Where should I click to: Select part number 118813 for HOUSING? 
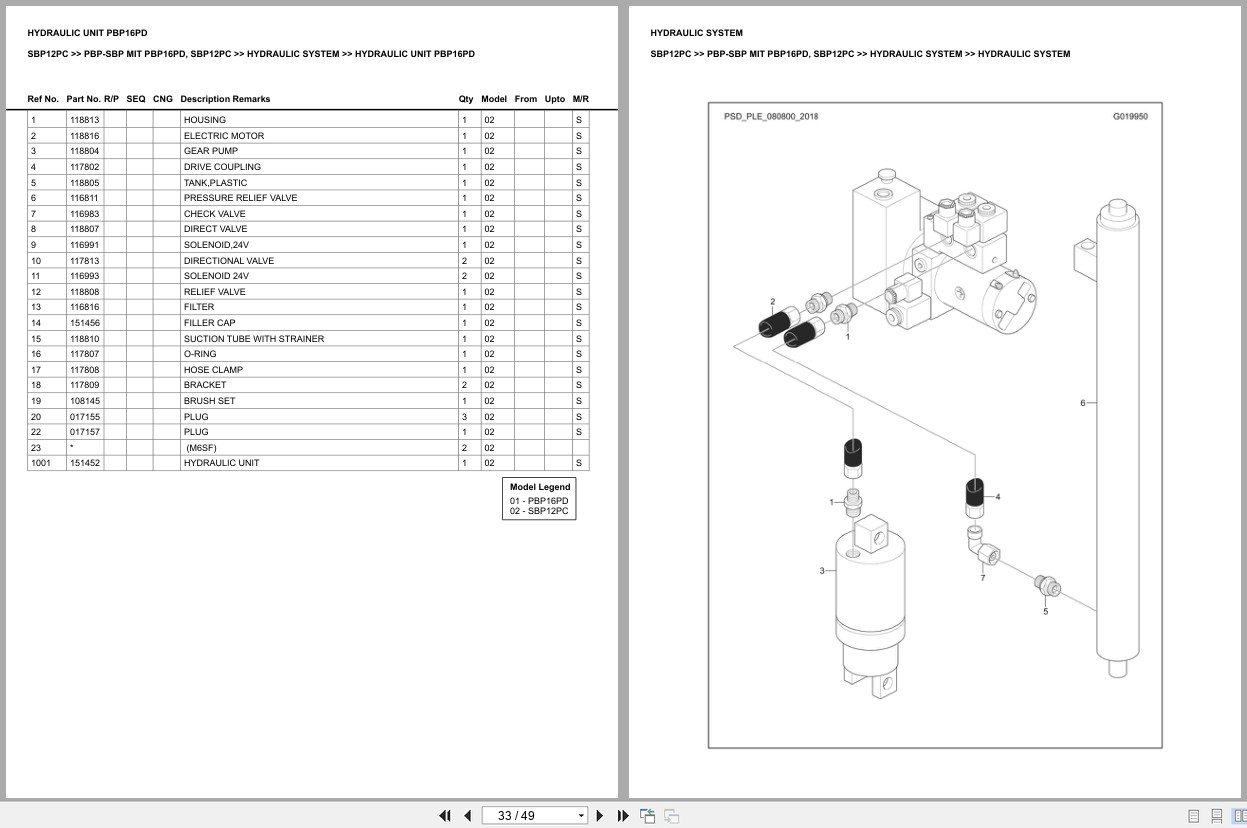click(x=85, y=120)
